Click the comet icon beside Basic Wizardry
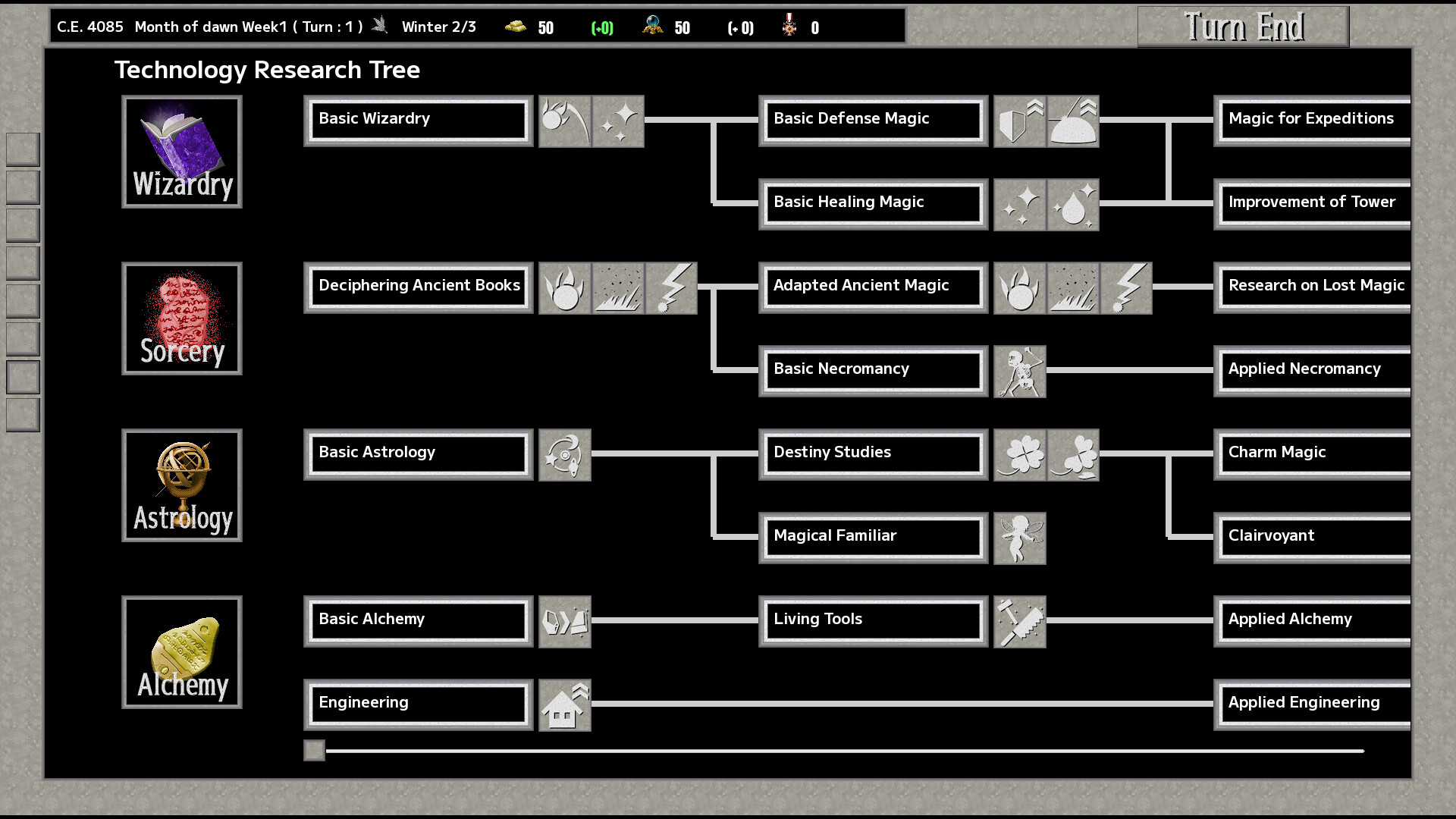Image resolution: width=1456 pixels, height=819 pixels. tap(565, 121)
